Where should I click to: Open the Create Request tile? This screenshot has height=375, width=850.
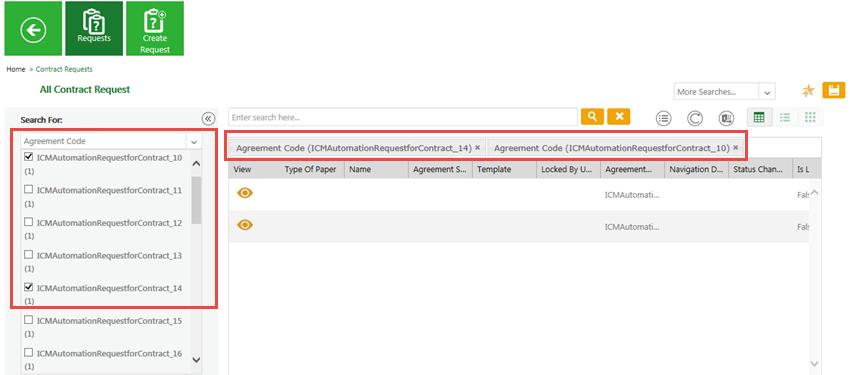pos(155,28)
